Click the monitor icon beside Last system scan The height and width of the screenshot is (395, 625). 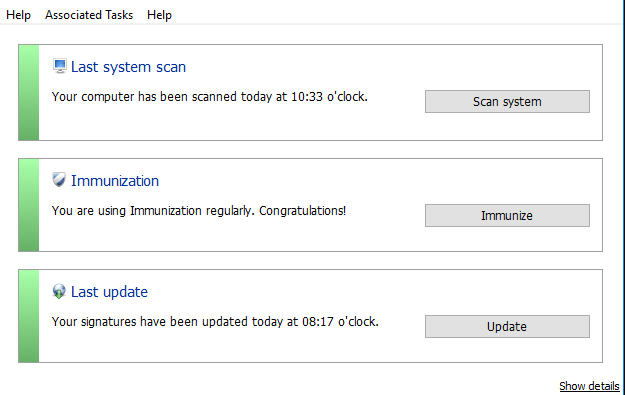(x=59, y=66)
